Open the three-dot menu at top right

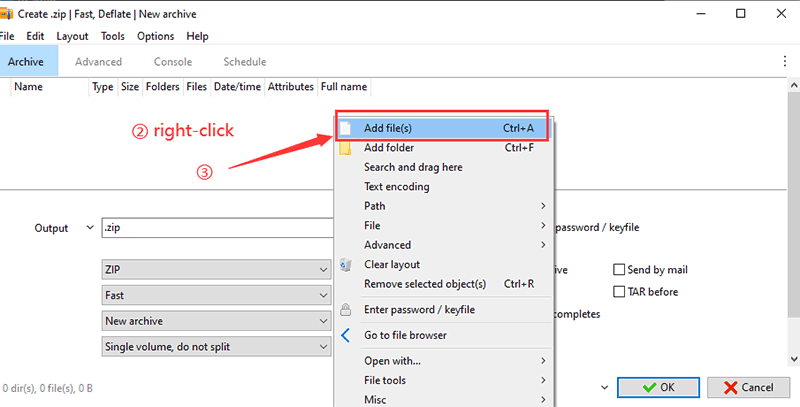785,62
